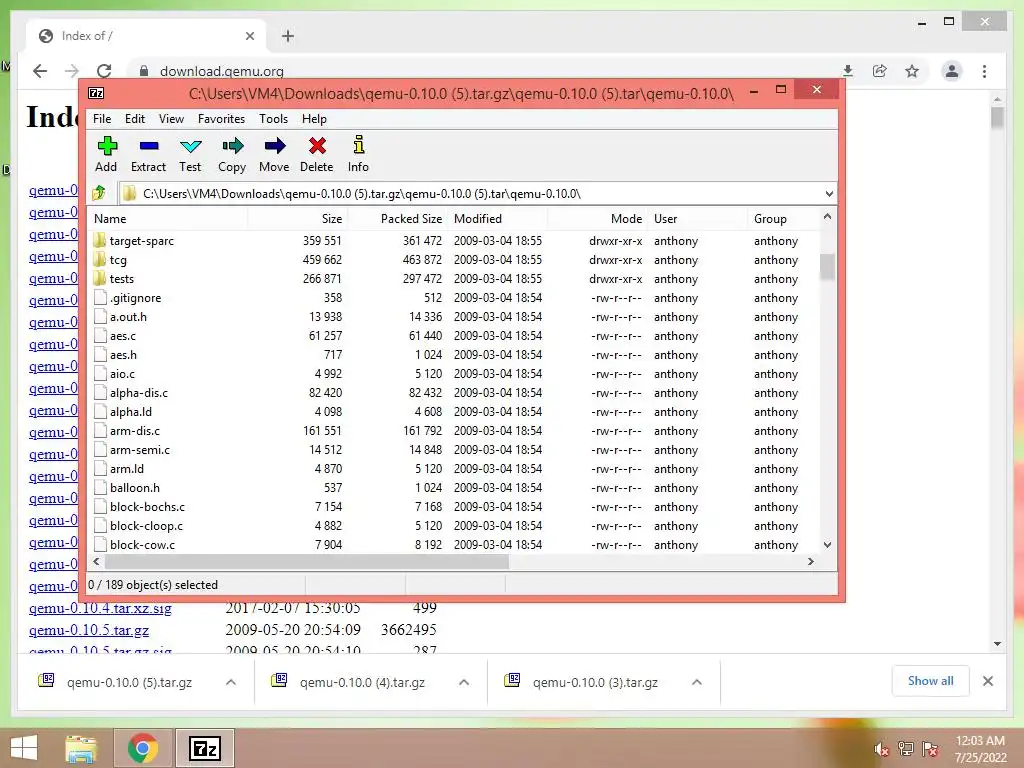Click the Chrome address bar URL
Screen dimensions: 1024x768
tap(221, 71)
